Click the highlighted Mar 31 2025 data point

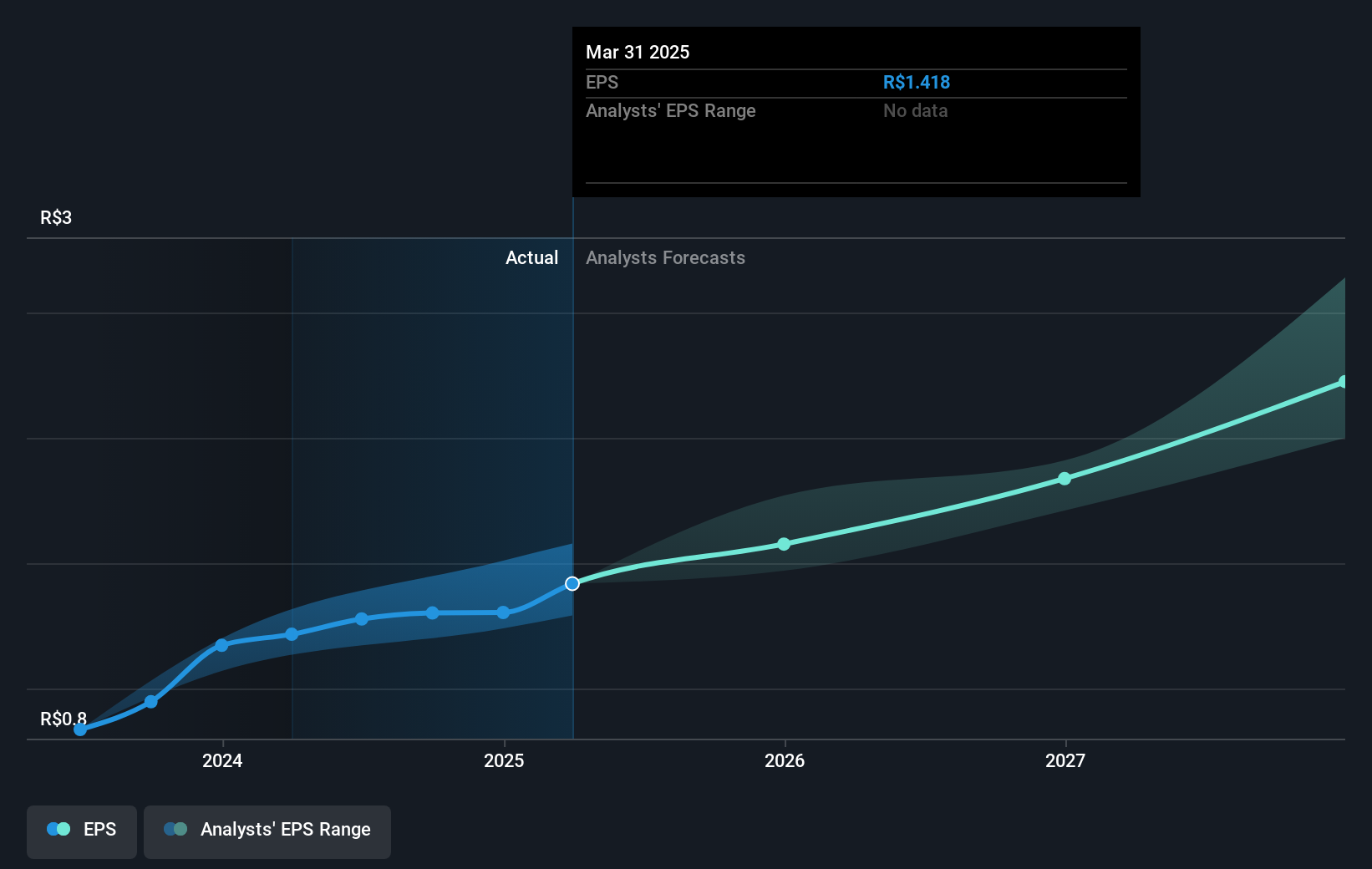[x=572, y=583]
